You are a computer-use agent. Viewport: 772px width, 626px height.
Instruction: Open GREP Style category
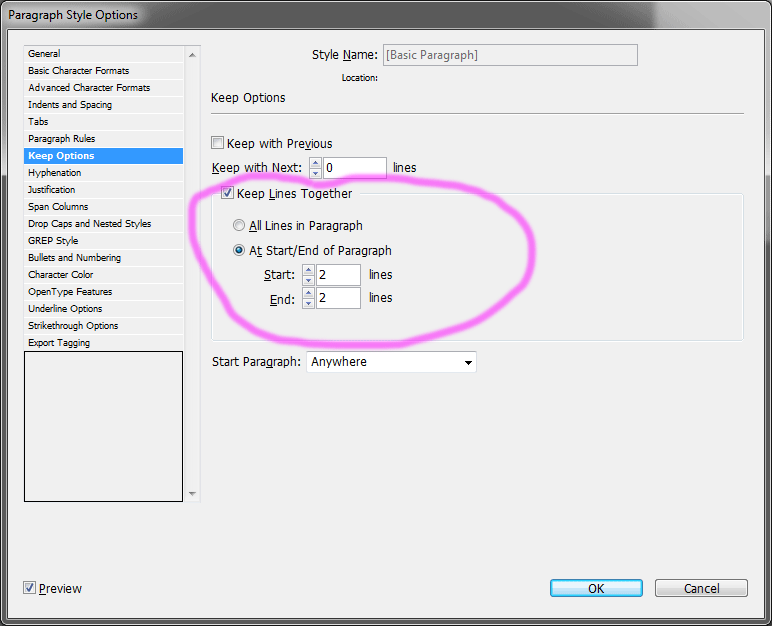tap(103, 241)
